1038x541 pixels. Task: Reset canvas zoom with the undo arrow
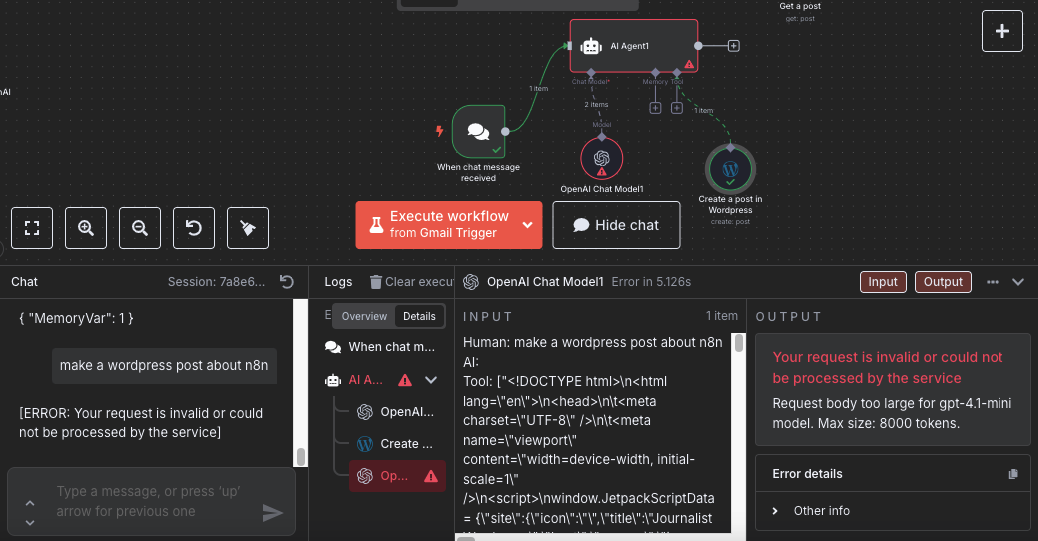tap(194, 228)
